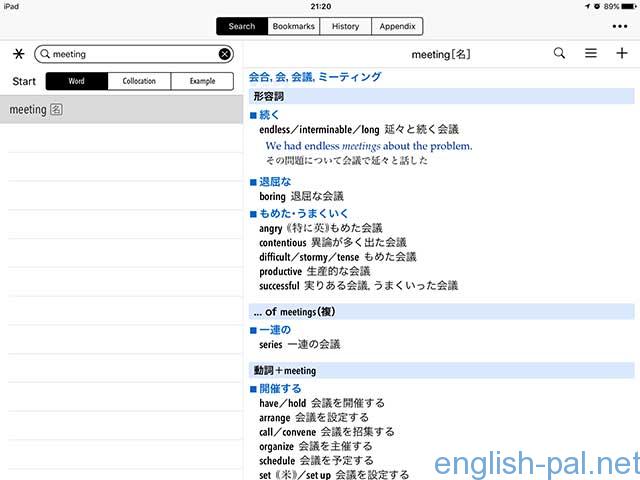This screenshot has height=480, width=640.
Task: Open the three-dot more menu
Action: tap(621, 26)
